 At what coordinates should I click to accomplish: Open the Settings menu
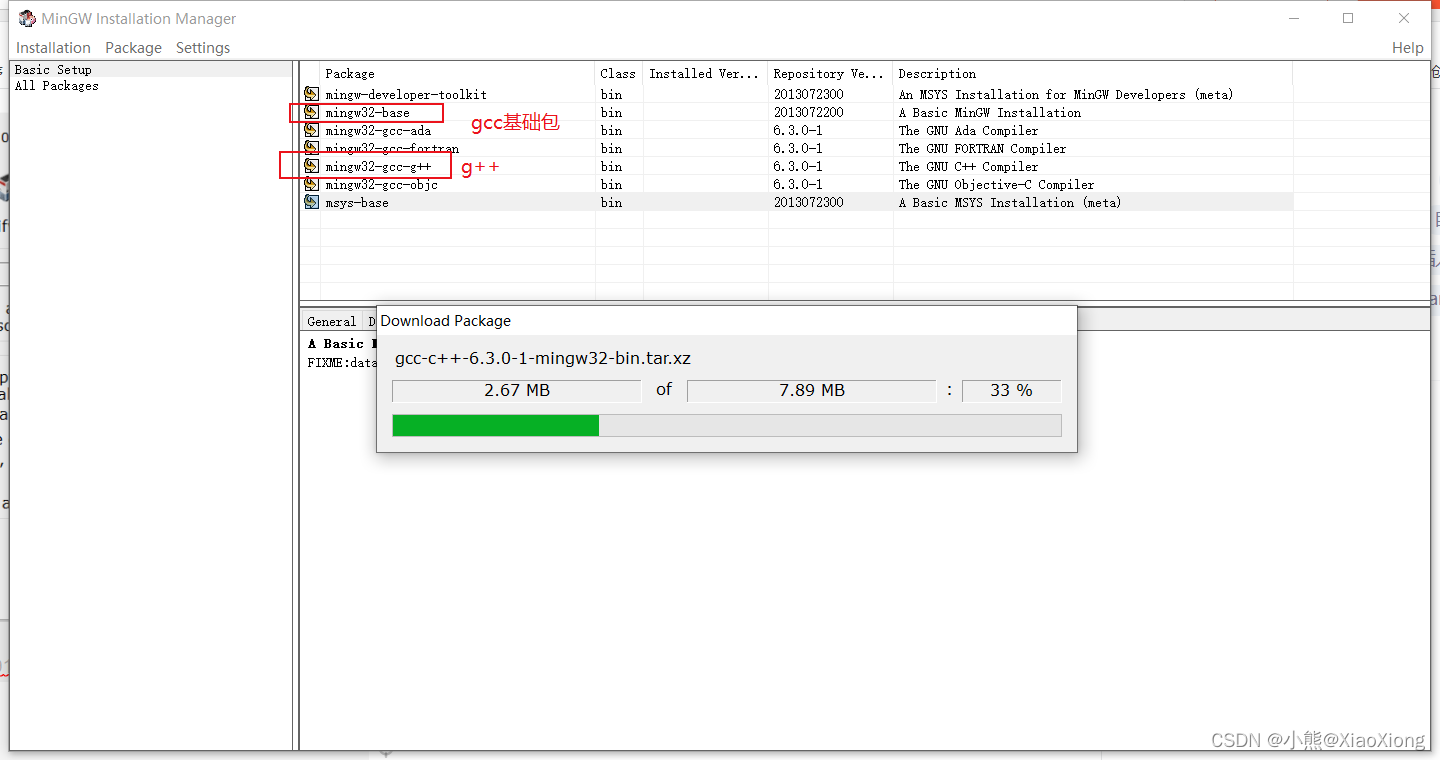pos(203,48)
